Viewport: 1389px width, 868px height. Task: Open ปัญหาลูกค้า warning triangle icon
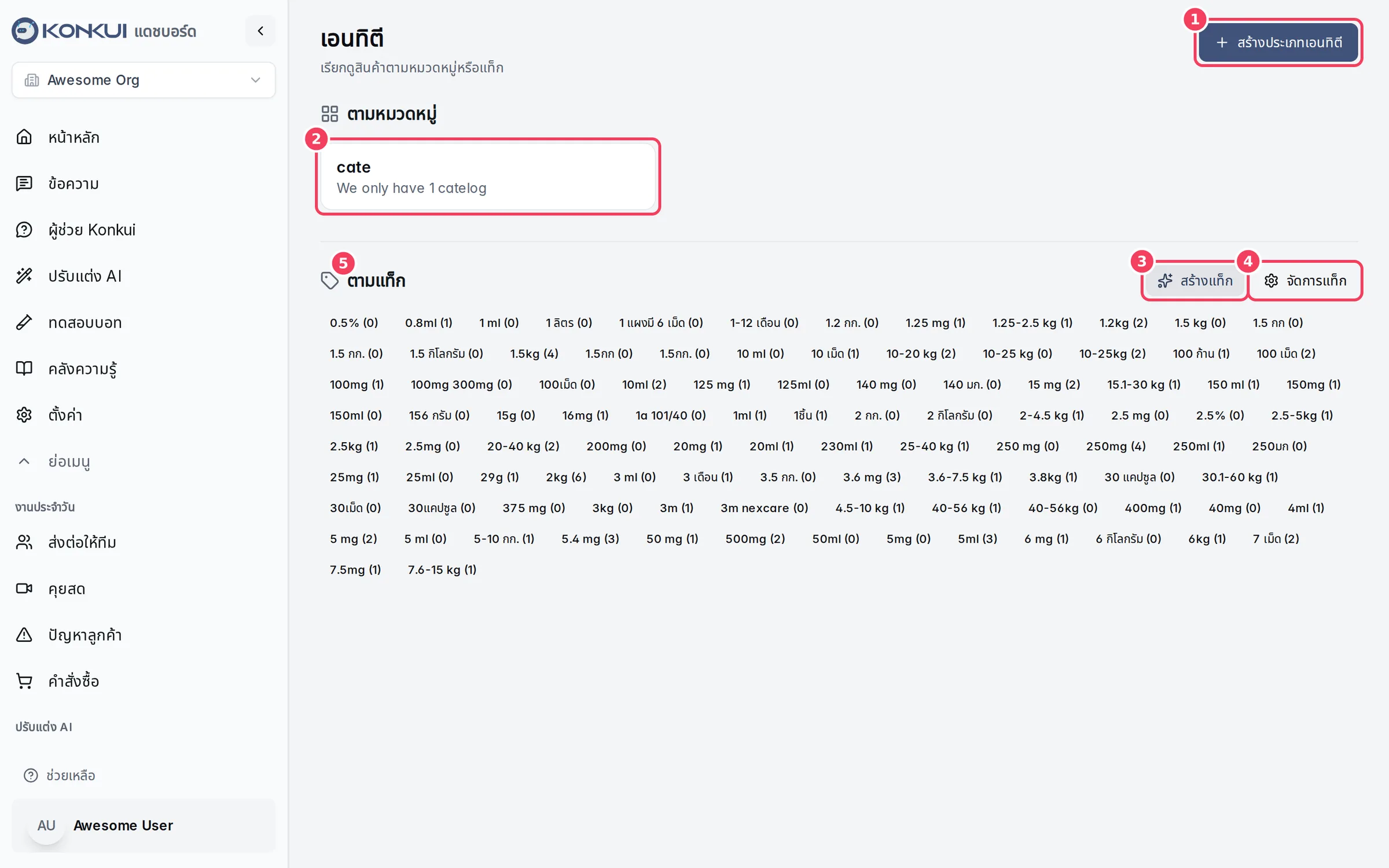click(x=24, y=635)
